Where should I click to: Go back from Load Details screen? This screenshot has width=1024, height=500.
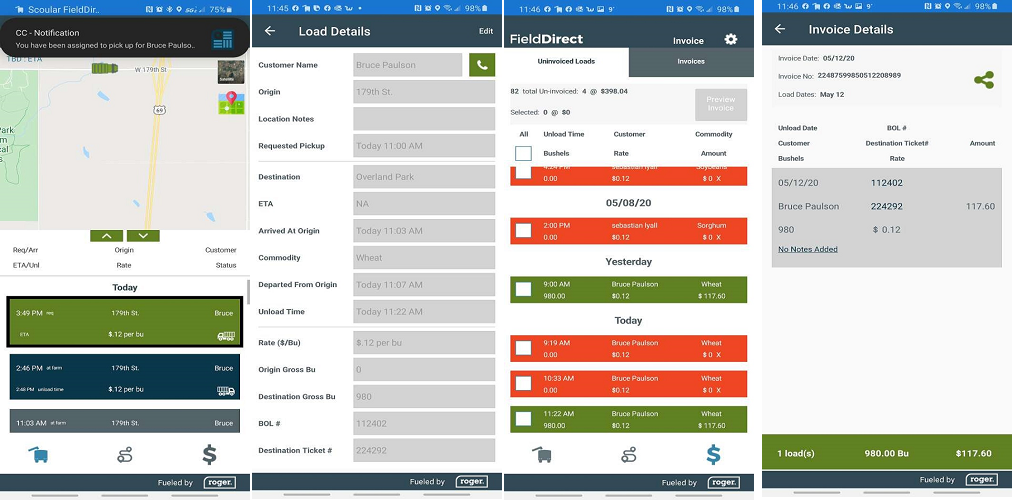(x=270, y=31)
